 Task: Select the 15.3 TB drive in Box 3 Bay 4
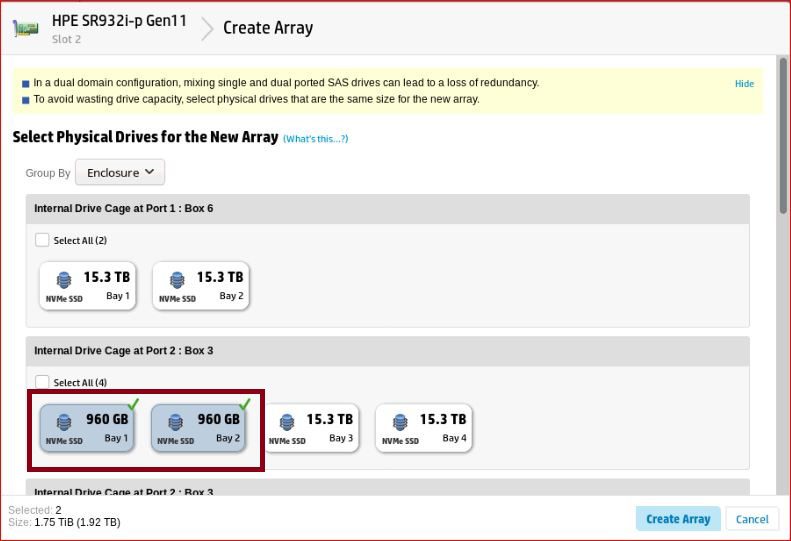click(x=423, y=428)
